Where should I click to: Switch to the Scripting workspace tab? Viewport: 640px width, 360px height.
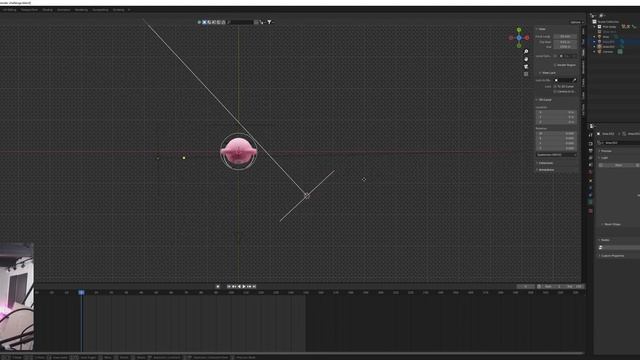click(118, 9)
